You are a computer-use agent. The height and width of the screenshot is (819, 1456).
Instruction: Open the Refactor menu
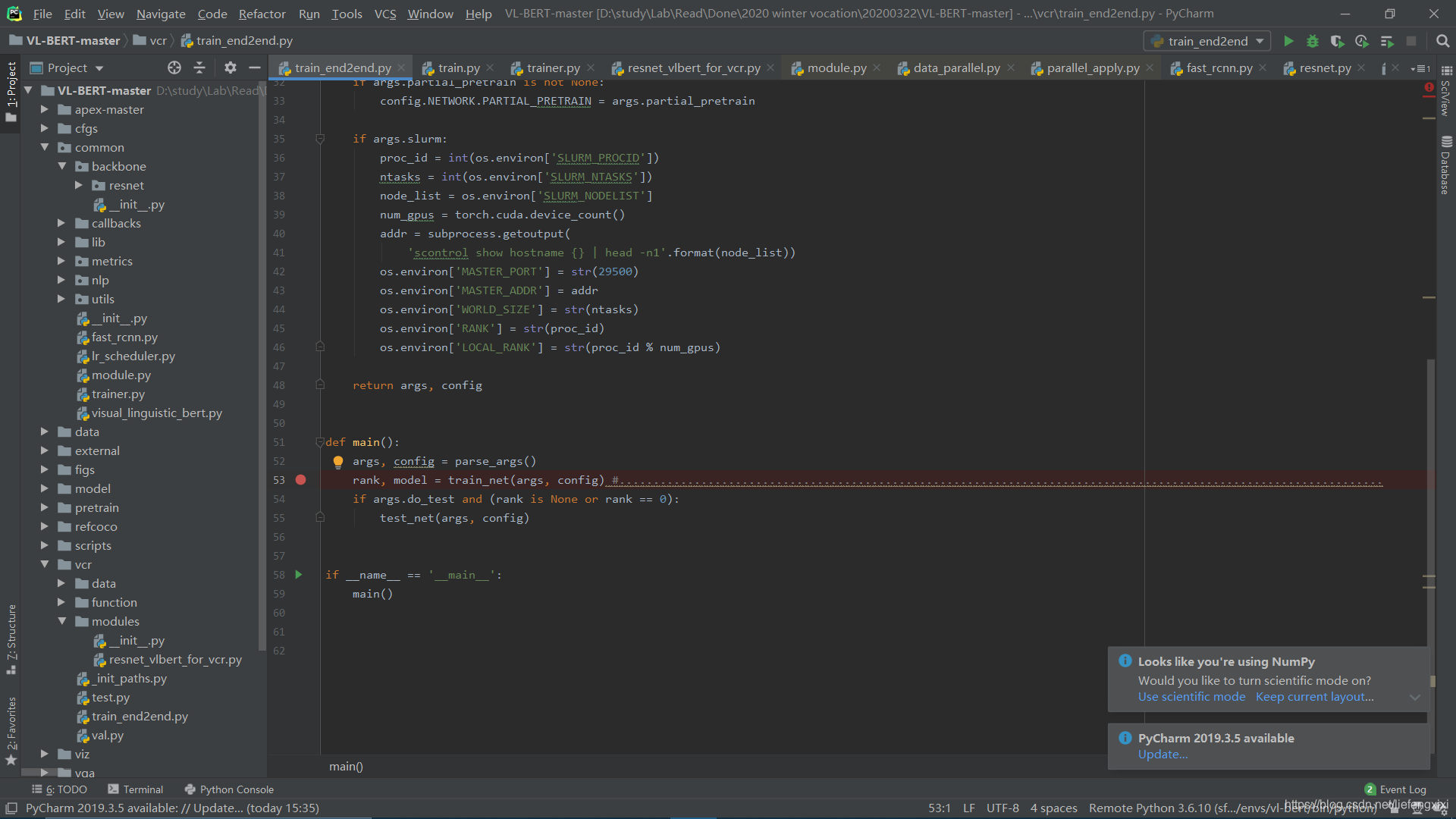pyautogui.click(x=262, y=14)
